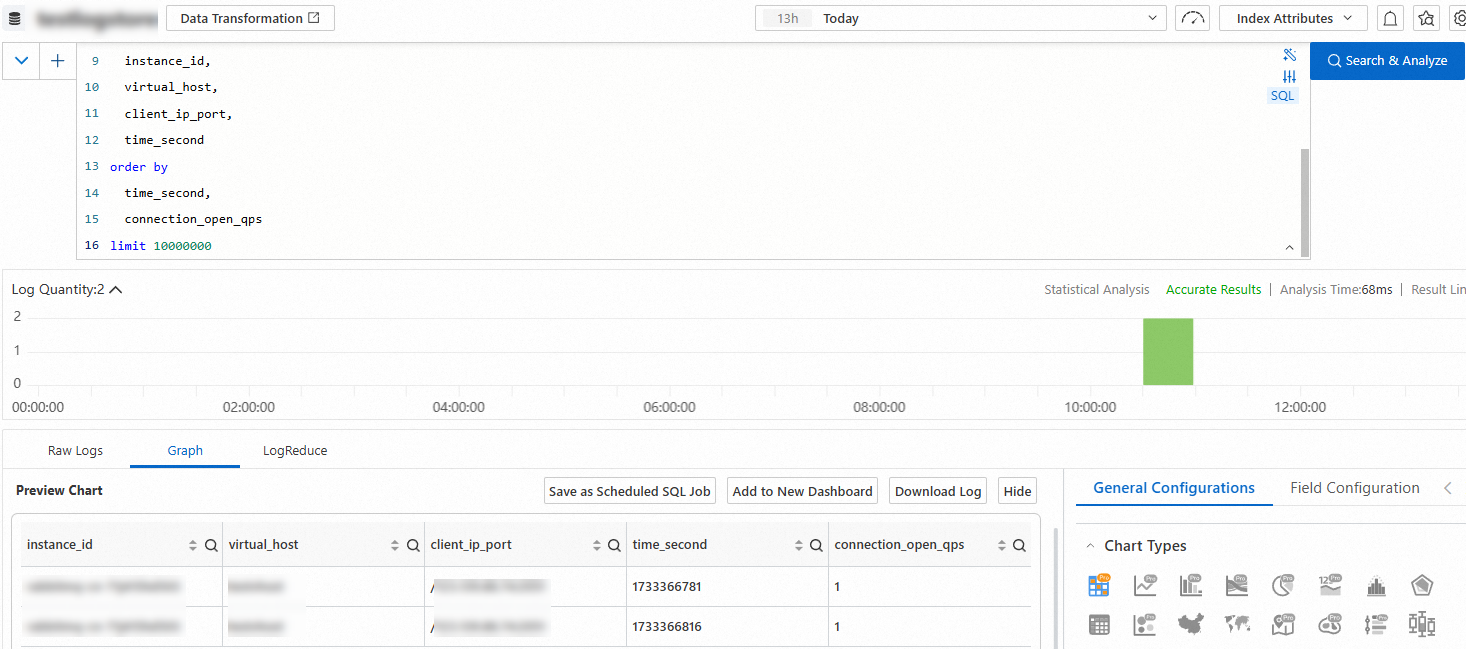The image size is (1466, 649).
Task: Select the bubble scatter chart type
Action: click(1145, 625)
